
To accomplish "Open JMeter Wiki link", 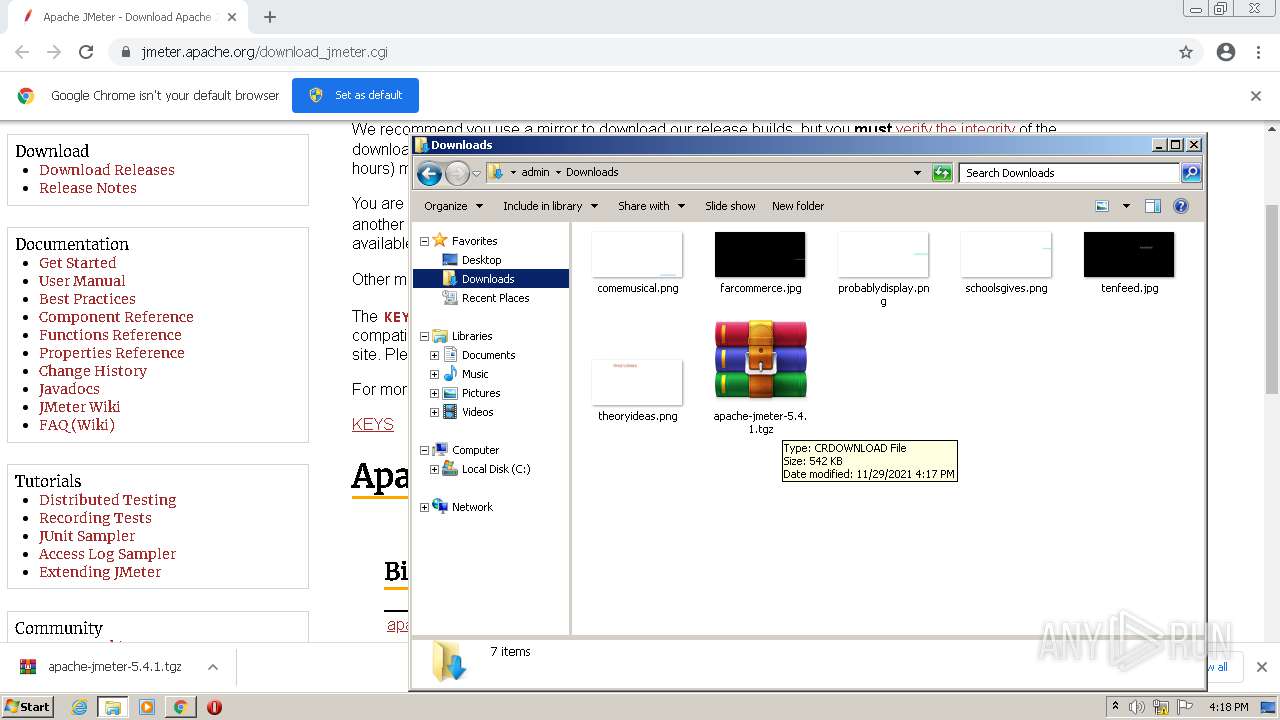I will (x=80, y=407).
